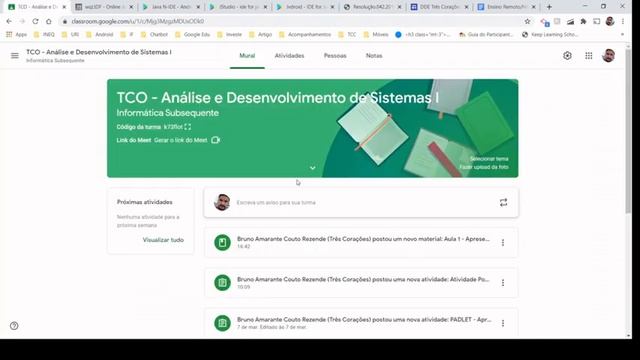Open options for the Atividade Po... post
Image resolution: width=640 pixels, height=360 pixels.
503,283
